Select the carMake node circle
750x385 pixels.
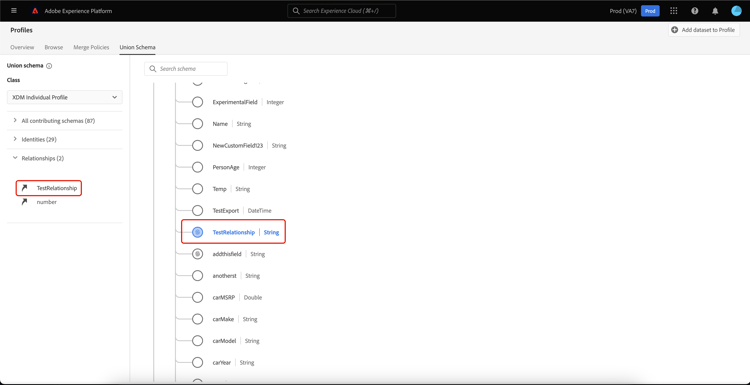pos(198,319)
